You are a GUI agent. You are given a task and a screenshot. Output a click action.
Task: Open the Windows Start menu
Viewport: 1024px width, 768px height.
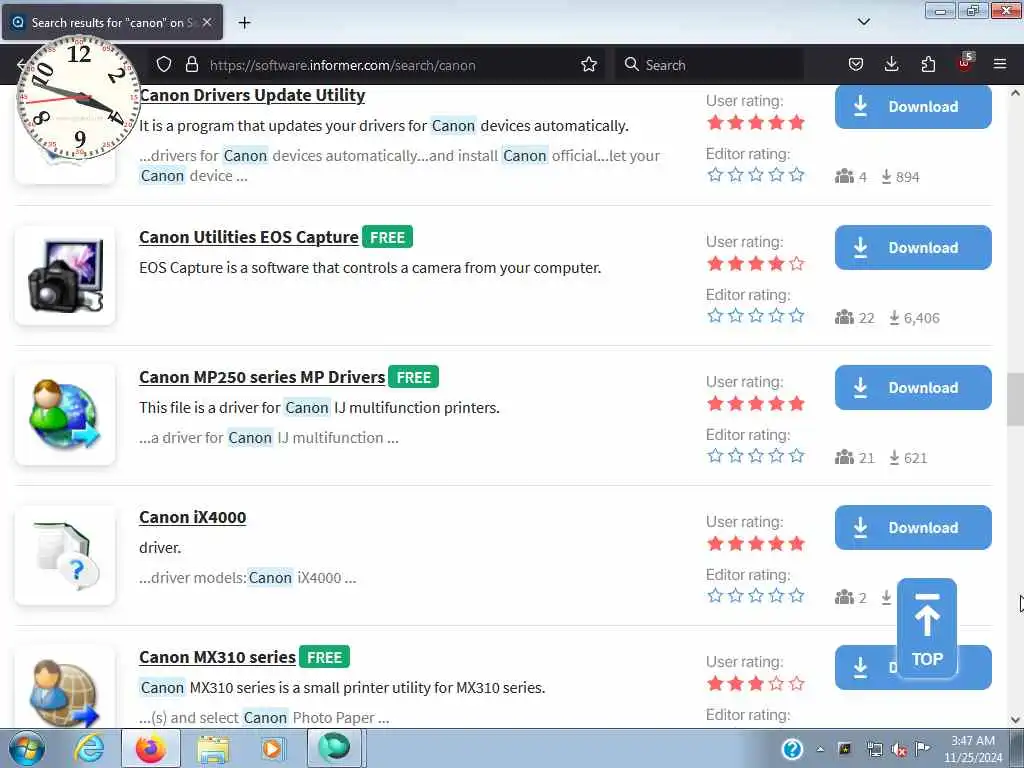coord(26,749)
